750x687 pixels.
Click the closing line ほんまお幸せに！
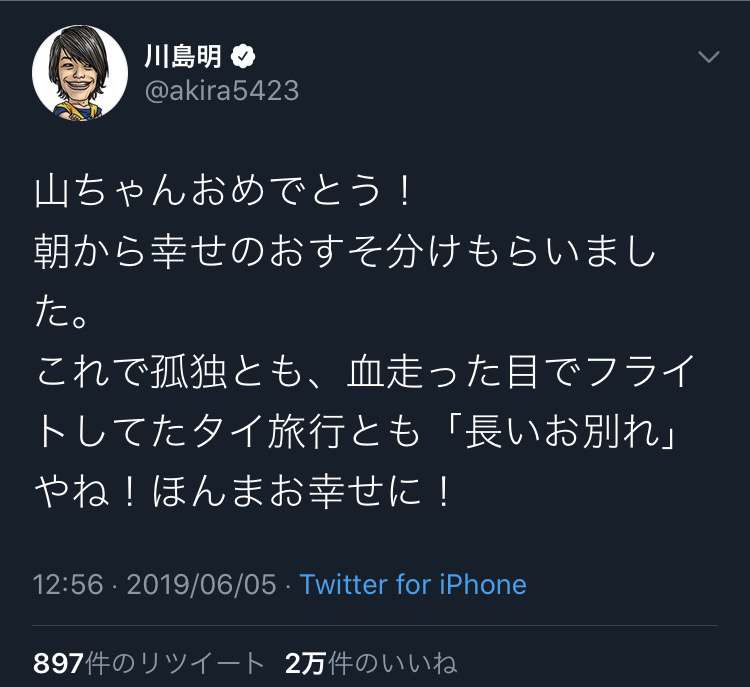click(302, 492)
